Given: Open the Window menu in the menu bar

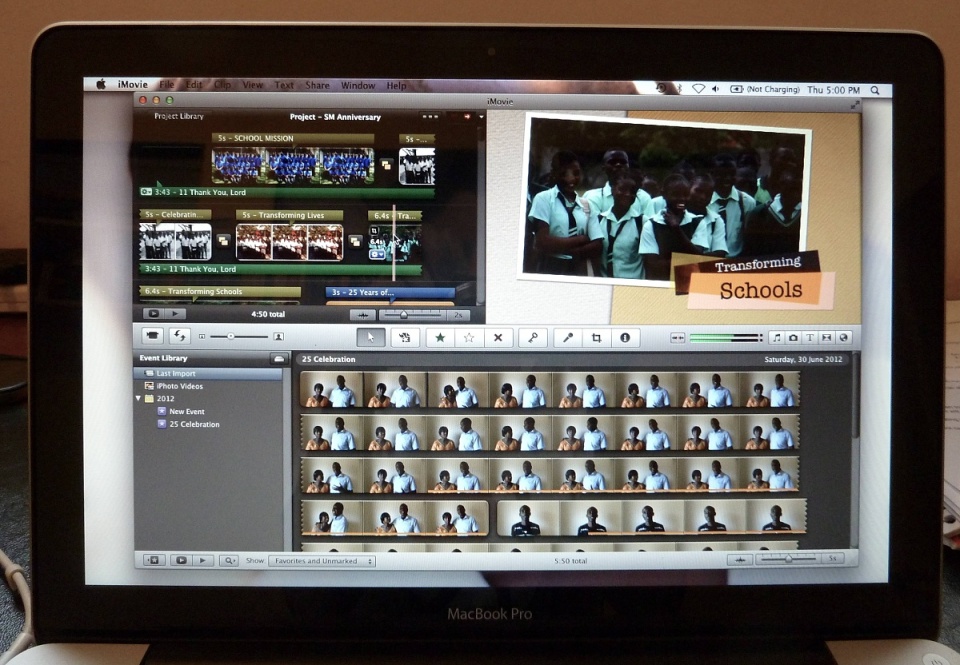Looking at the screenshot, I should click(358, 86).
